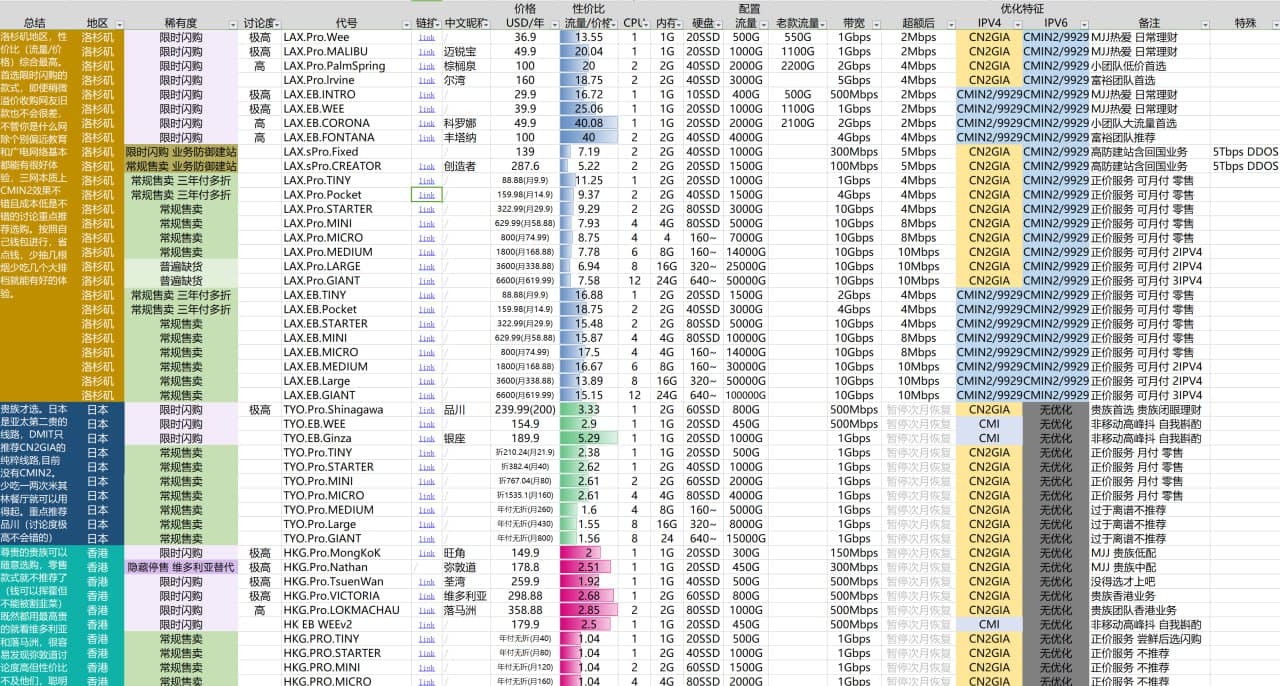Open the USD/年 price filter dropdown
The width and height of the screenshot is (1280, 686).
(x=553, y=23)
